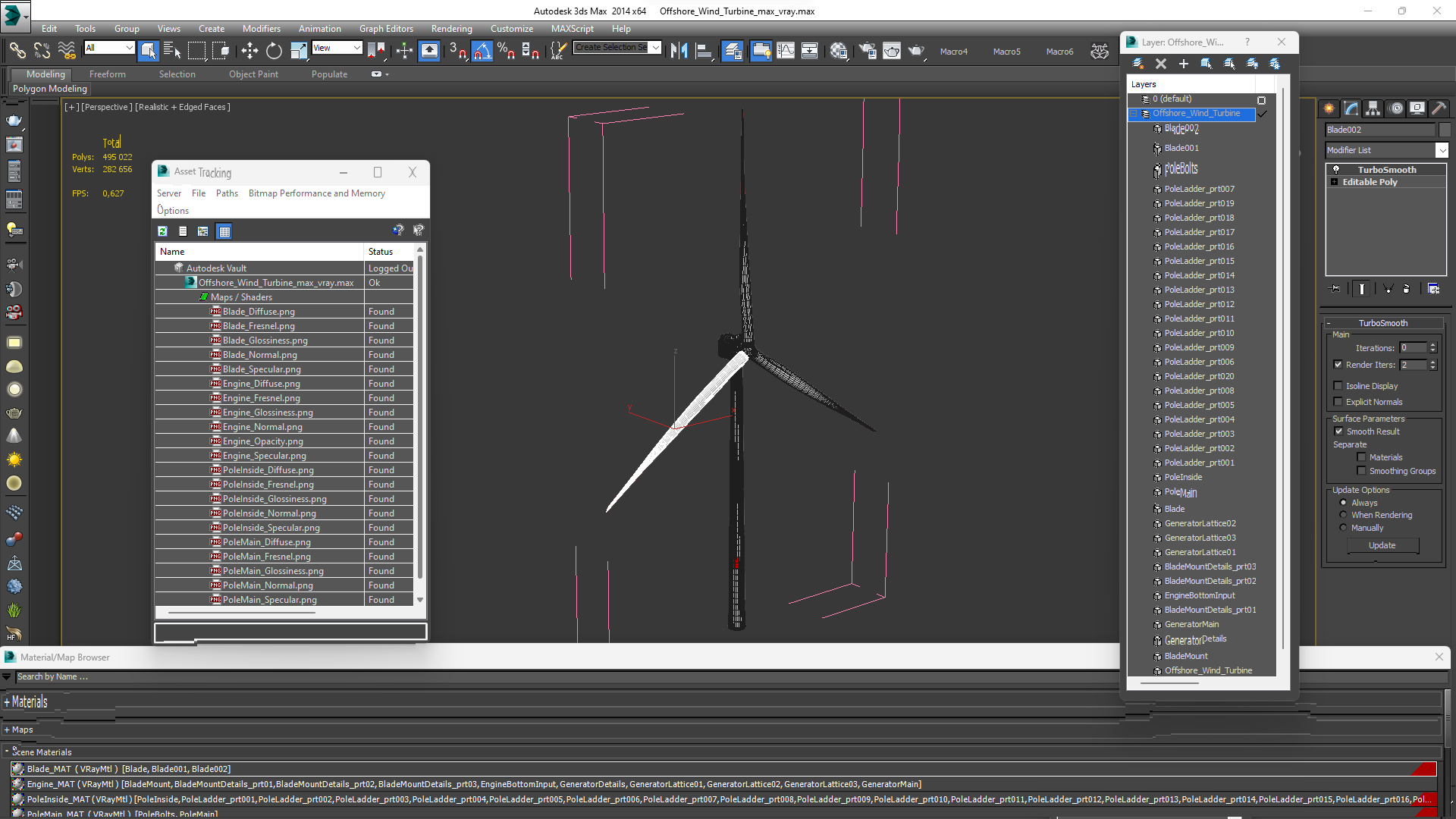Activate the Select Object tool
Image resolution: width=1456 pixels, height=819 pixels.
148,51
